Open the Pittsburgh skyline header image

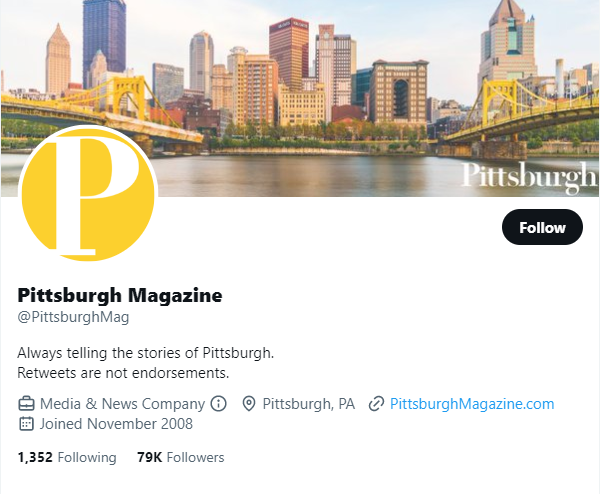point(300,98)
